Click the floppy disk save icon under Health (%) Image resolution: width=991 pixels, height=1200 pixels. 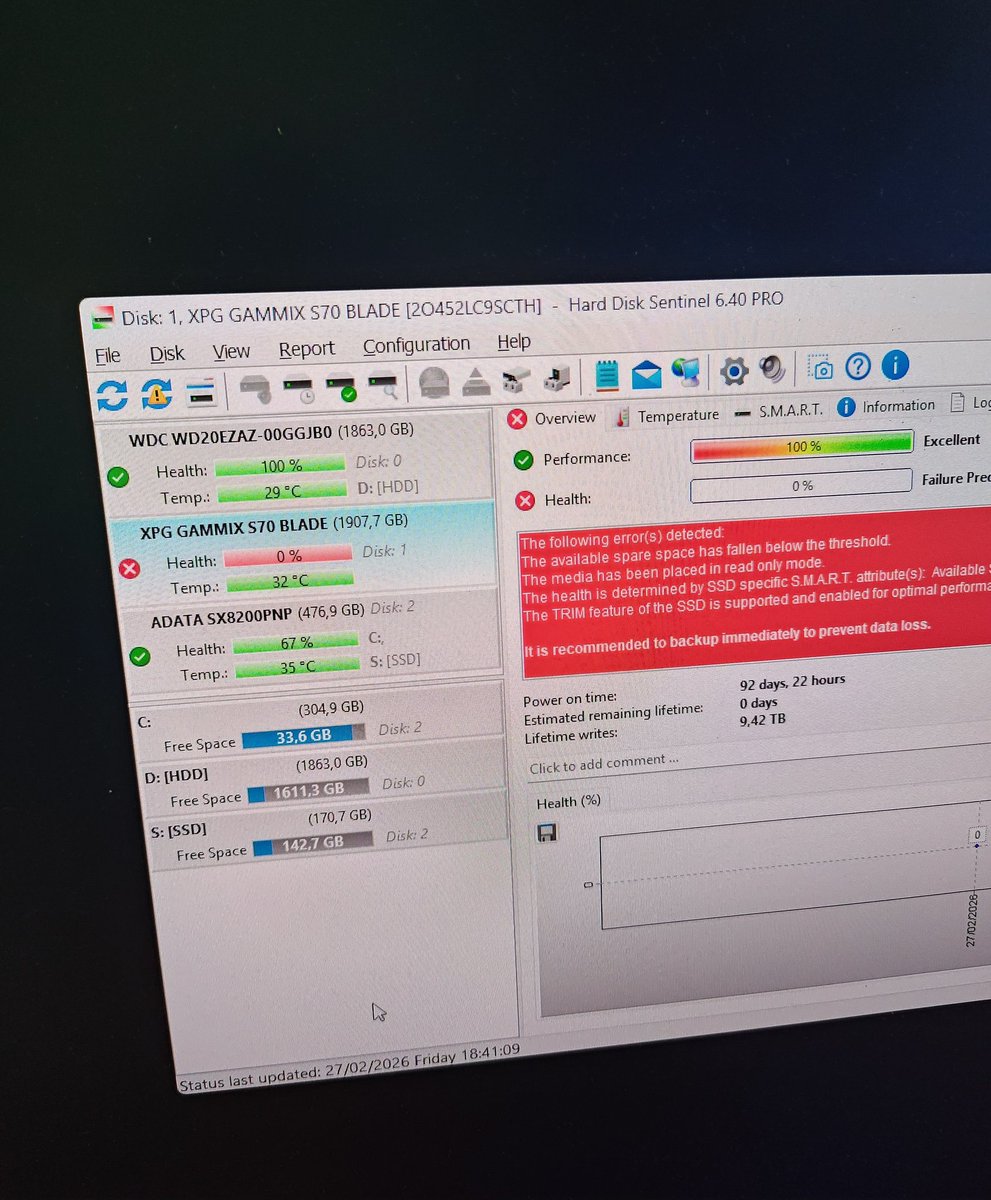click(547, 832)
